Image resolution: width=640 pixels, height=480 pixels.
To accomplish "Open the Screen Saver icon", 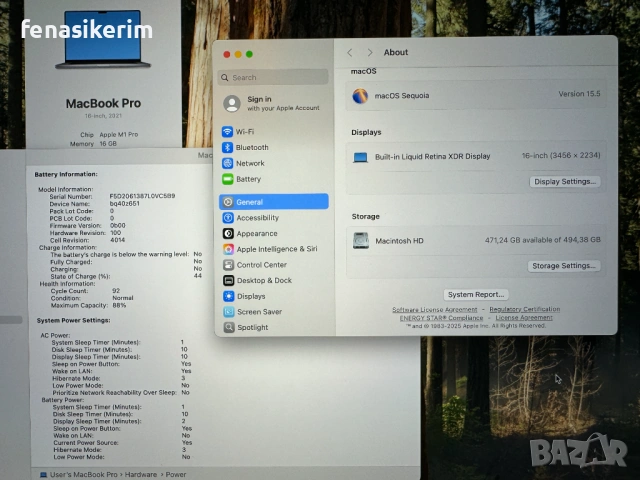I will click(229, 312).
